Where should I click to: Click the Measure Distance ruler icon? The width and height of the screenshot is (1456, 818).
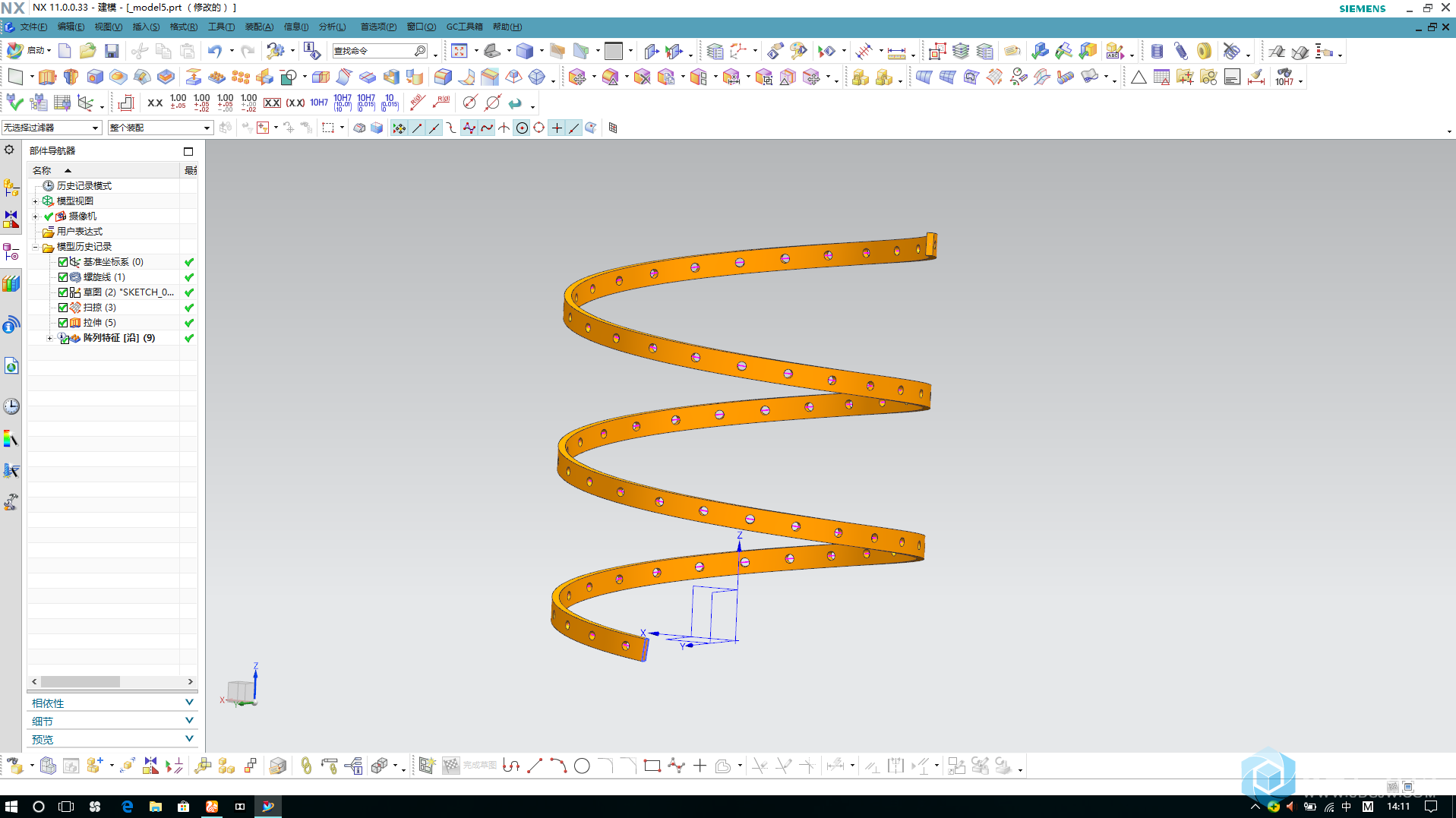pyautogui.click(x=896, y=51)
